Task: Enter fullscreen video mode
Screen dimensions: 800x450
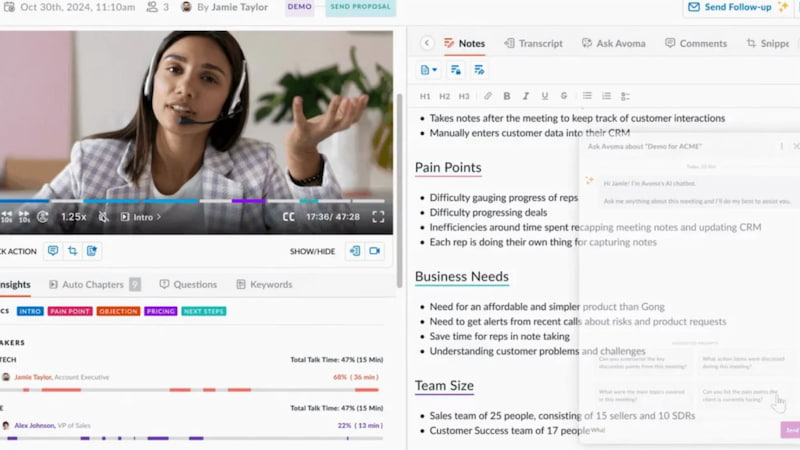Action: (378, 216)
